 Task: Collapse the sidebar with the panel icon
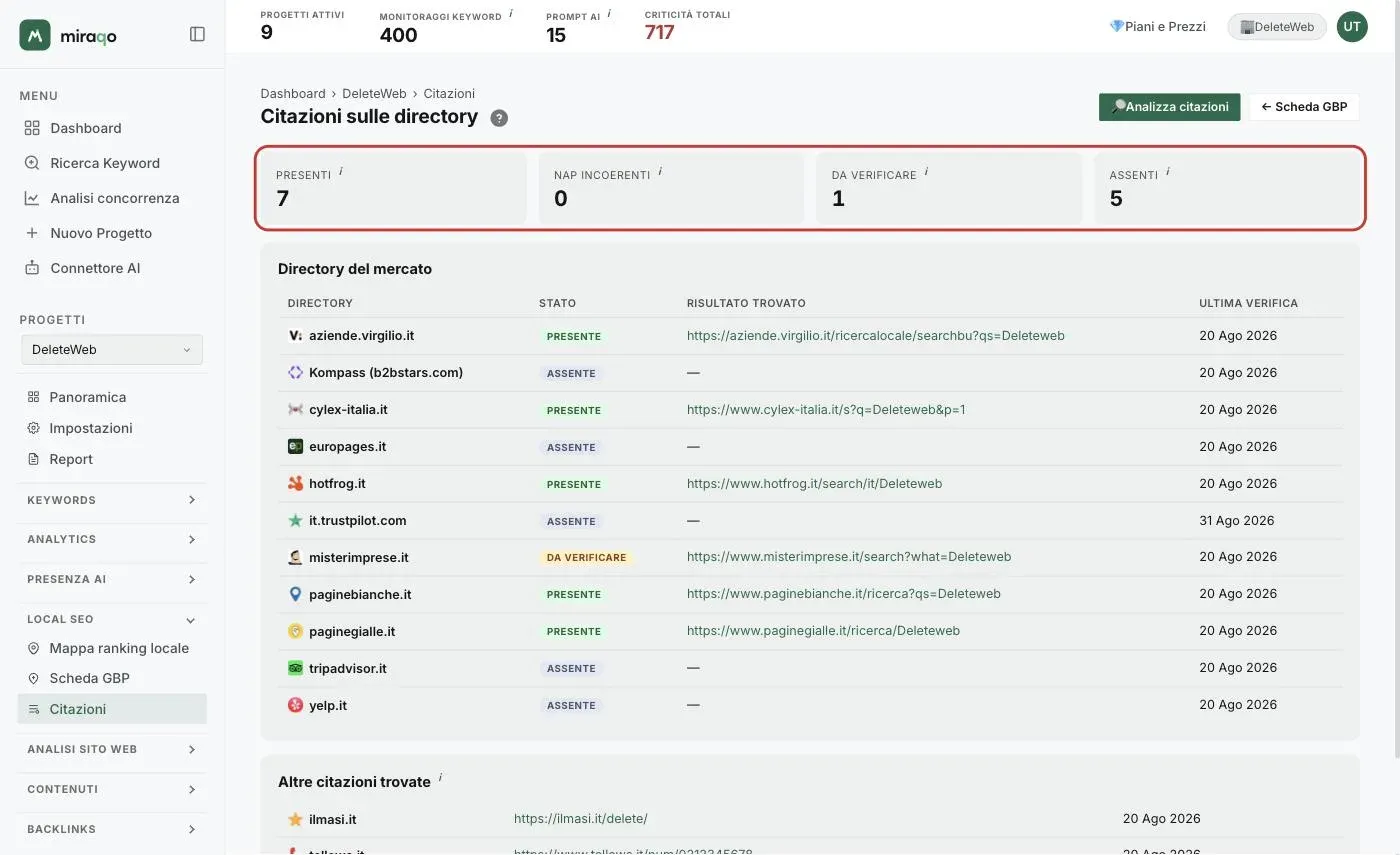pos(197,34)
